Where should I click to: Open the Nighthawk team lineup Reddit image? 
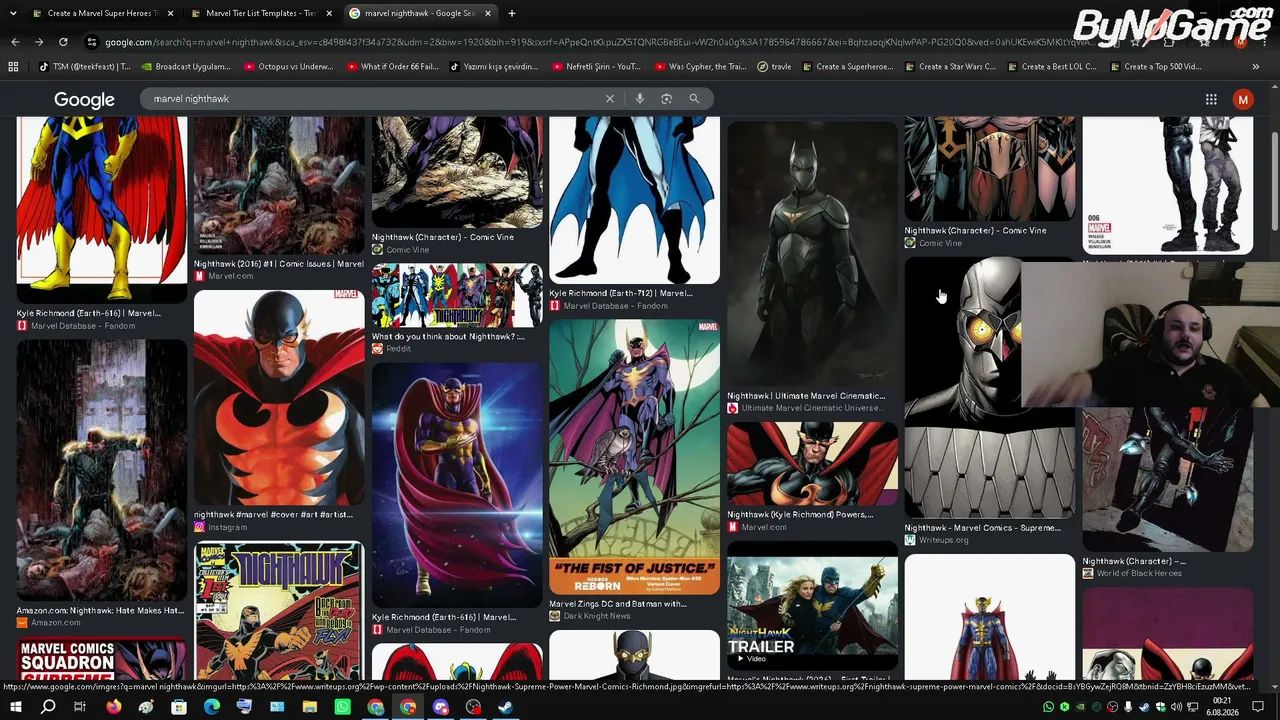click(457, 296)
